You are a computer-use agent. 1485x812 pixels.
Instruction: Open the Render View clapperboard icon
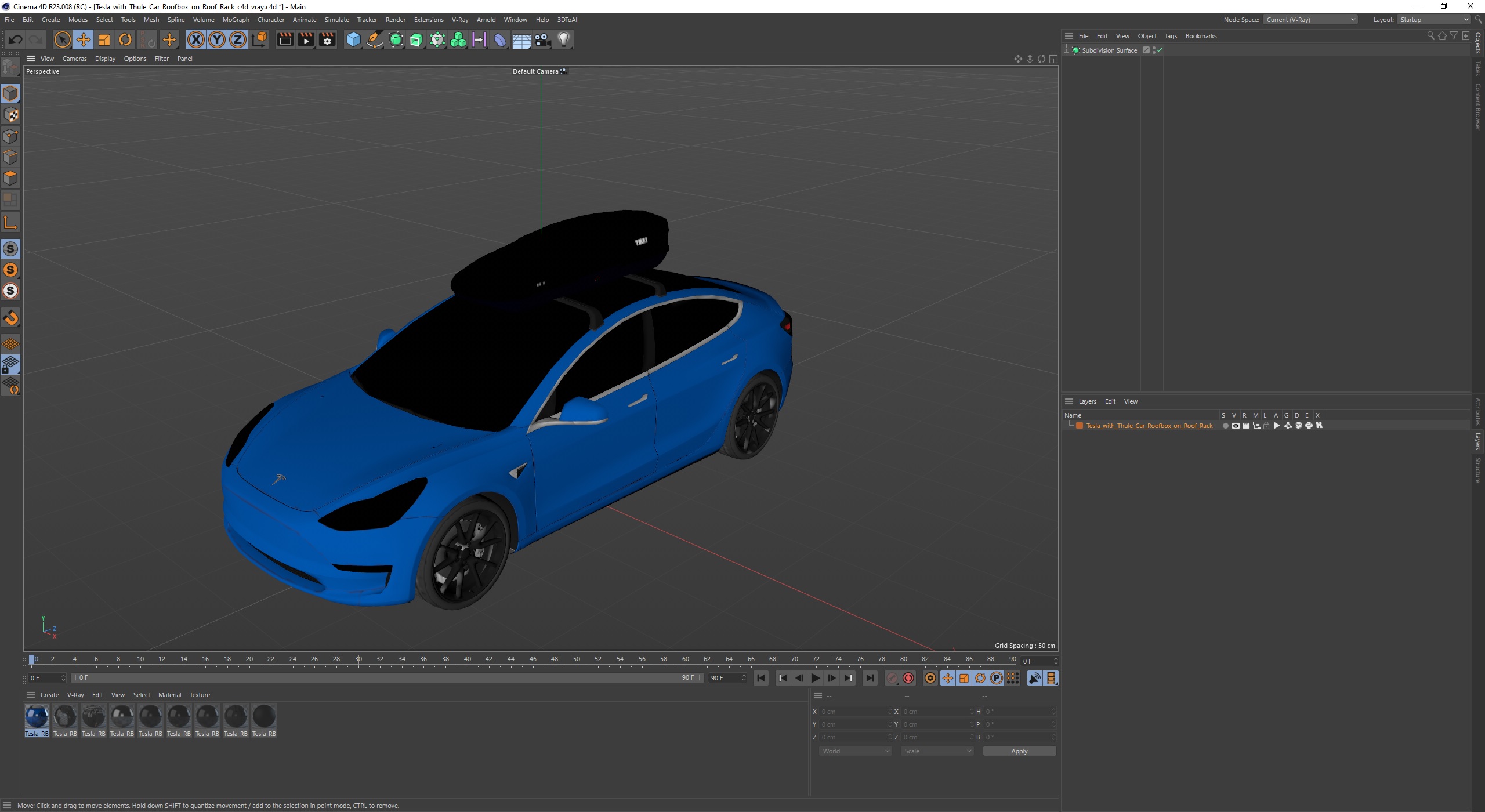click(x=285, y=39)
